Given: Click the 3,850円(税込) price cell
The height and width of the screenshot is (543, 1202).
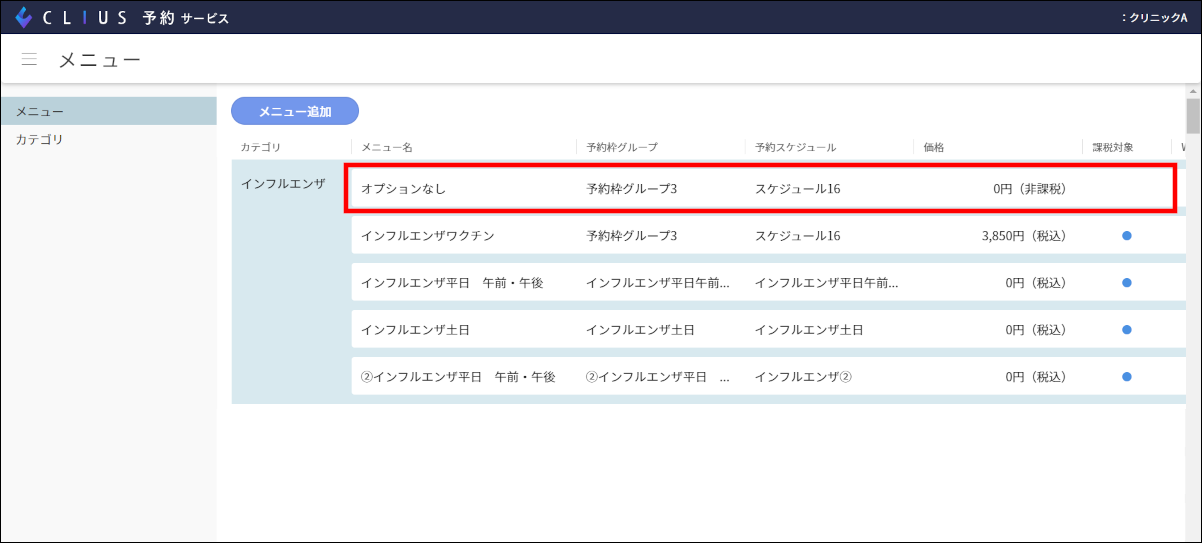Looking at the screenshot, I should 1024,236.
